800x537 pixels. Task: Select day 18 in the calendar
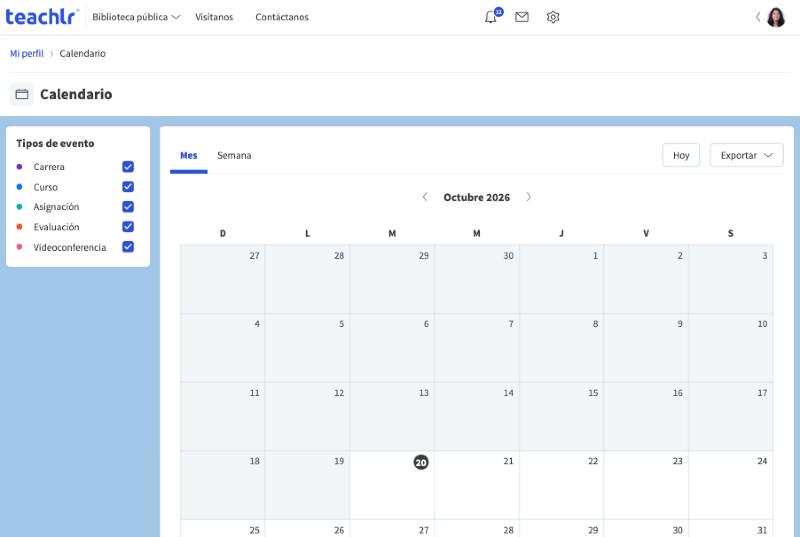[x=222, y=485]
